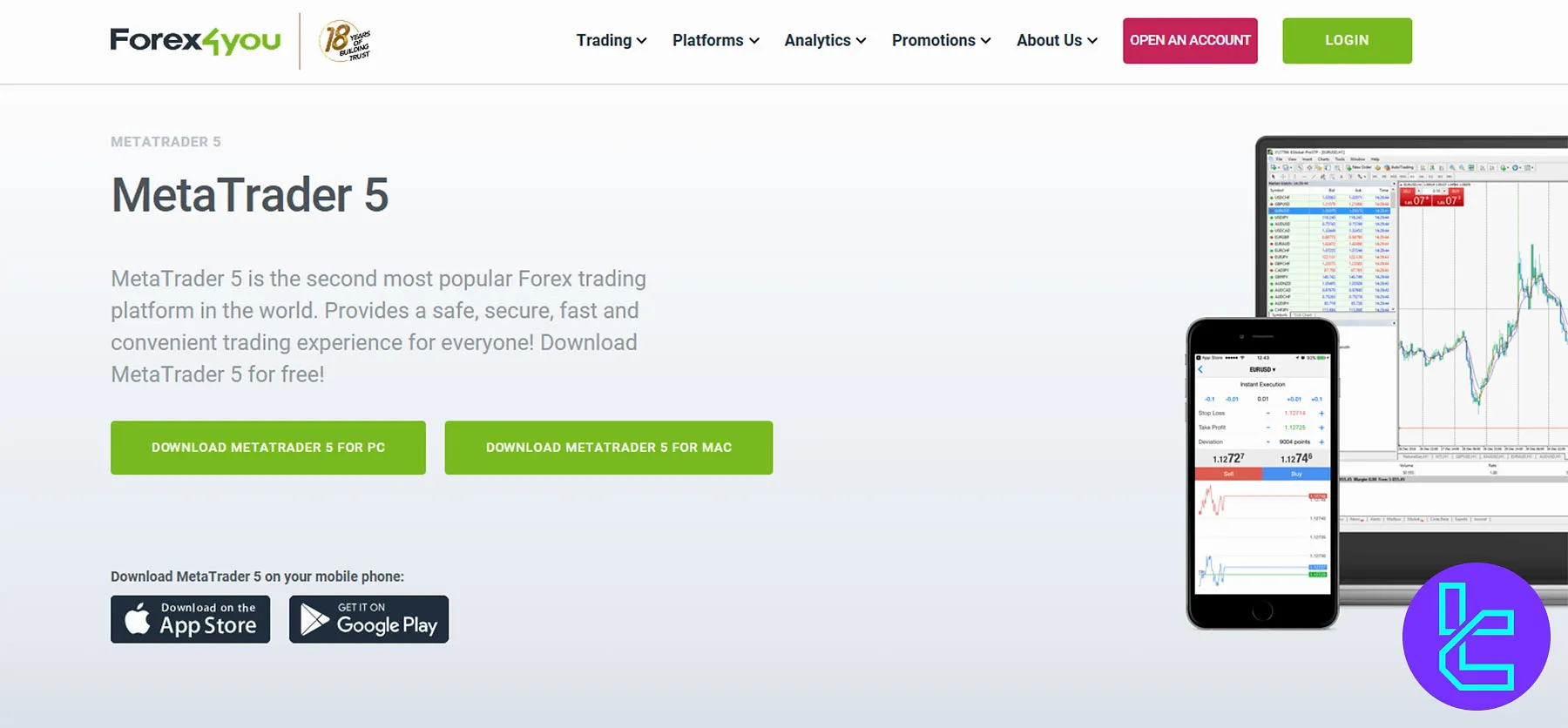Download MetaTrader 5 for Mac

pos(609,448)
